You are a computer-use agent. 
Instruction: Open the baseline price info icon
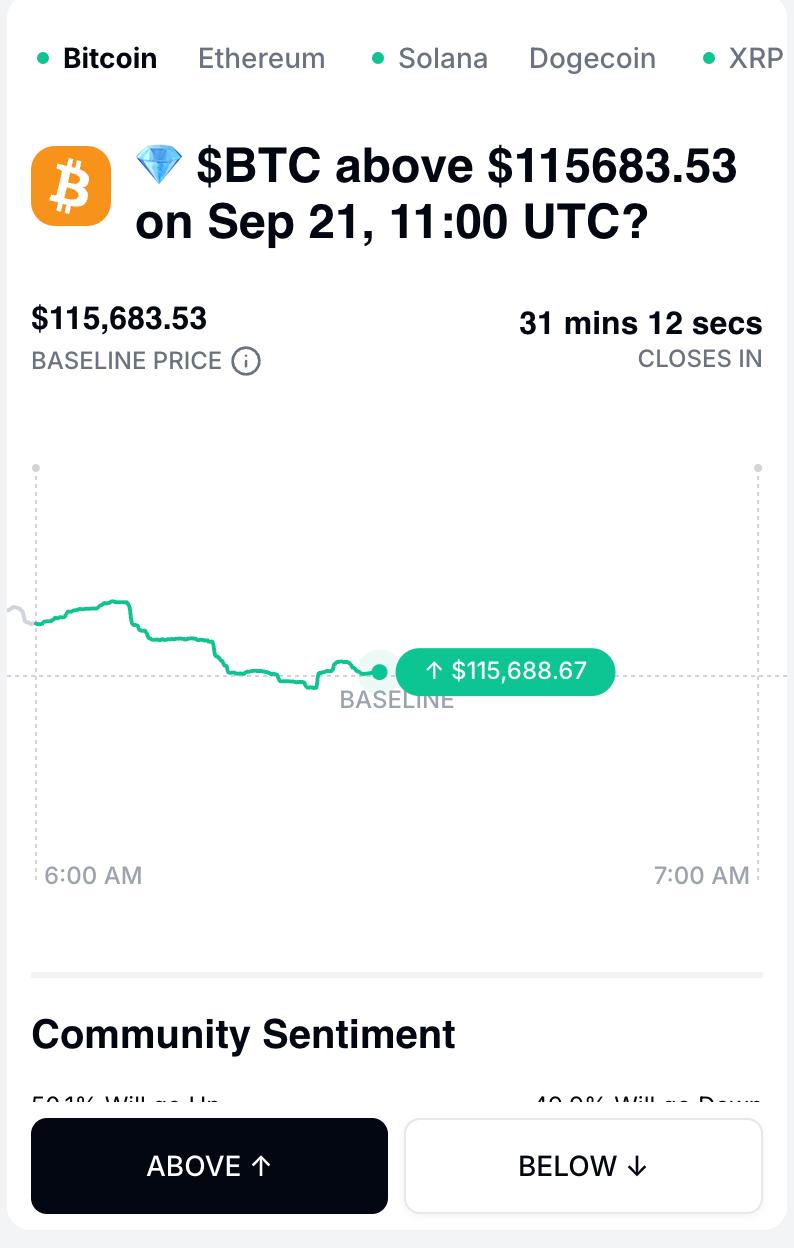point(246,361)
